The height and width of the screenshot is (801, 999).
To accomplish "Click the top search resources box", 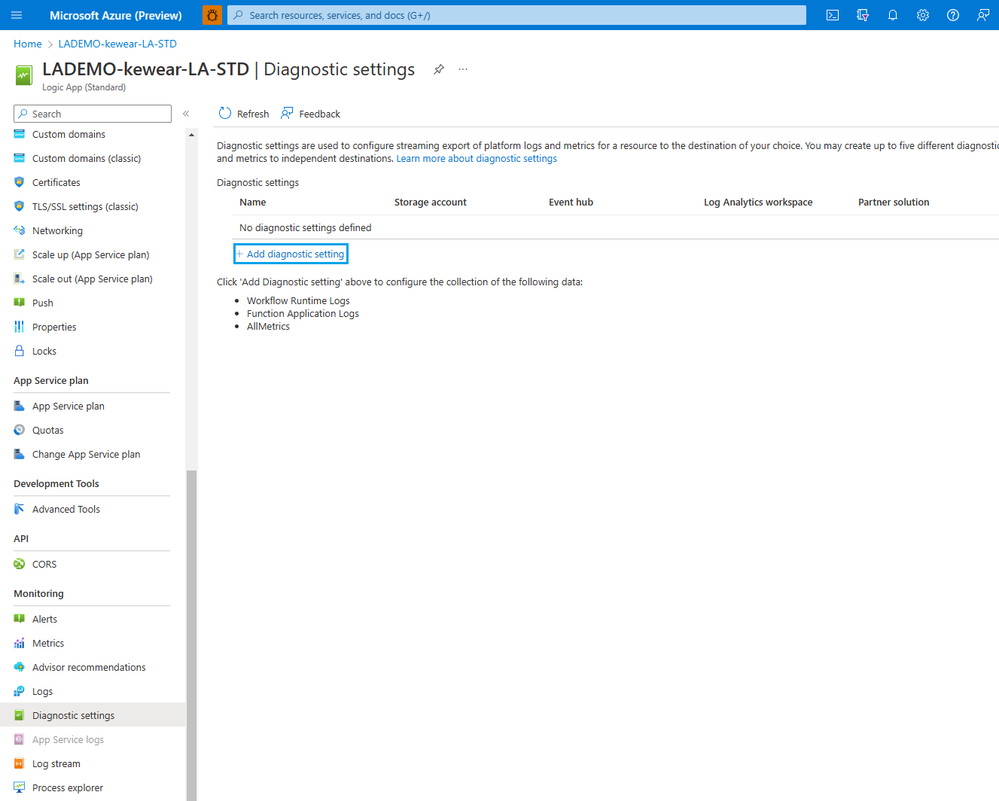I will (x=516, y=15).
